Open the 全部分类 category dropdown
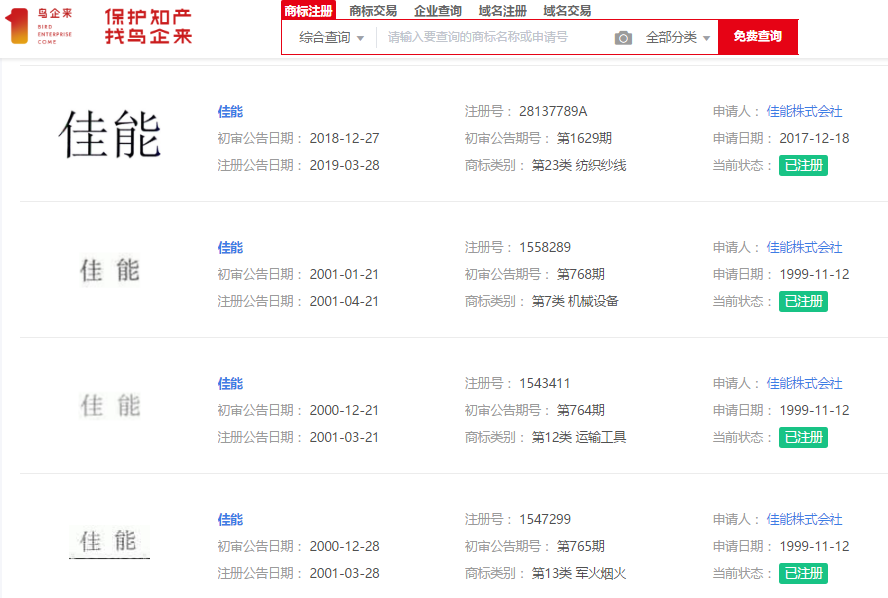The width and height of the screenshot is (888, 598). pos(677,37)
